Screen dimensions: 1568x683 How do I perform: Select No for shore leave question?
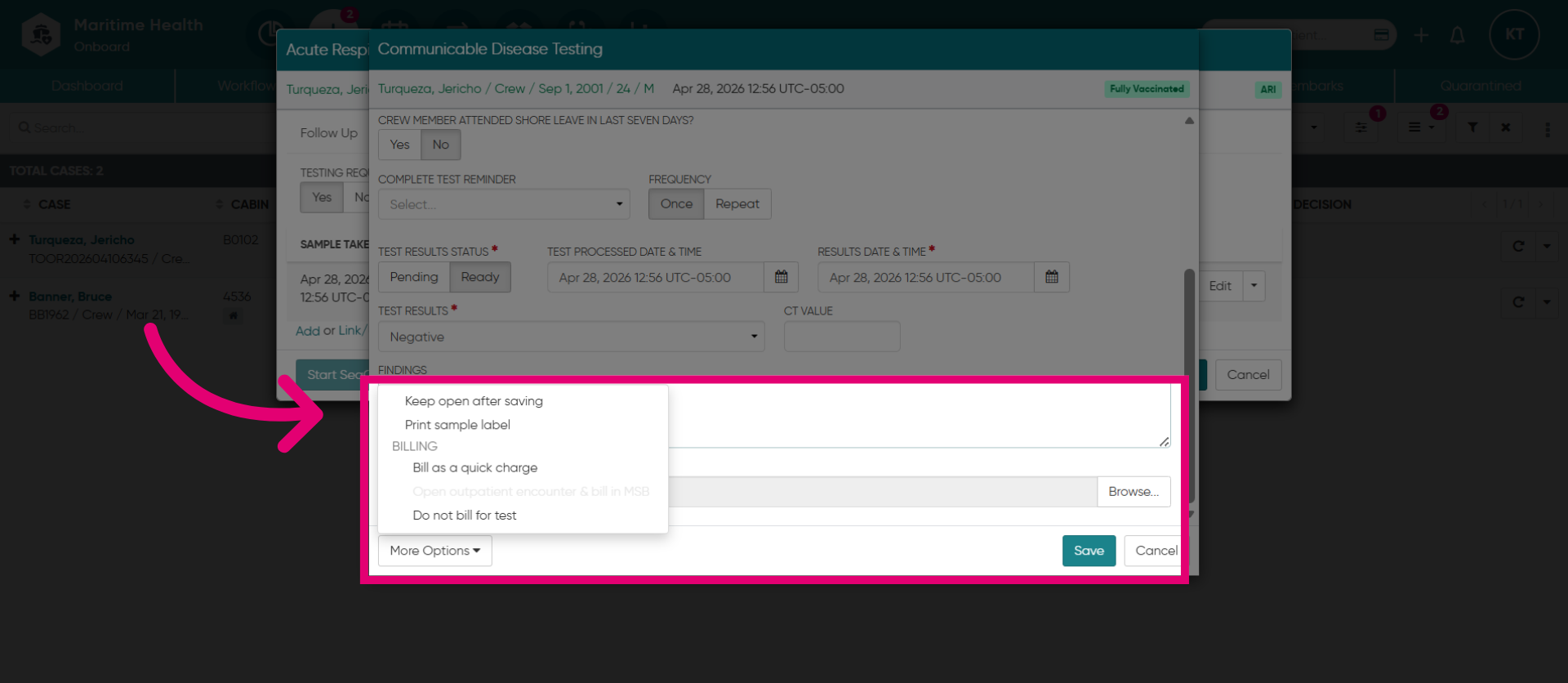441,145
